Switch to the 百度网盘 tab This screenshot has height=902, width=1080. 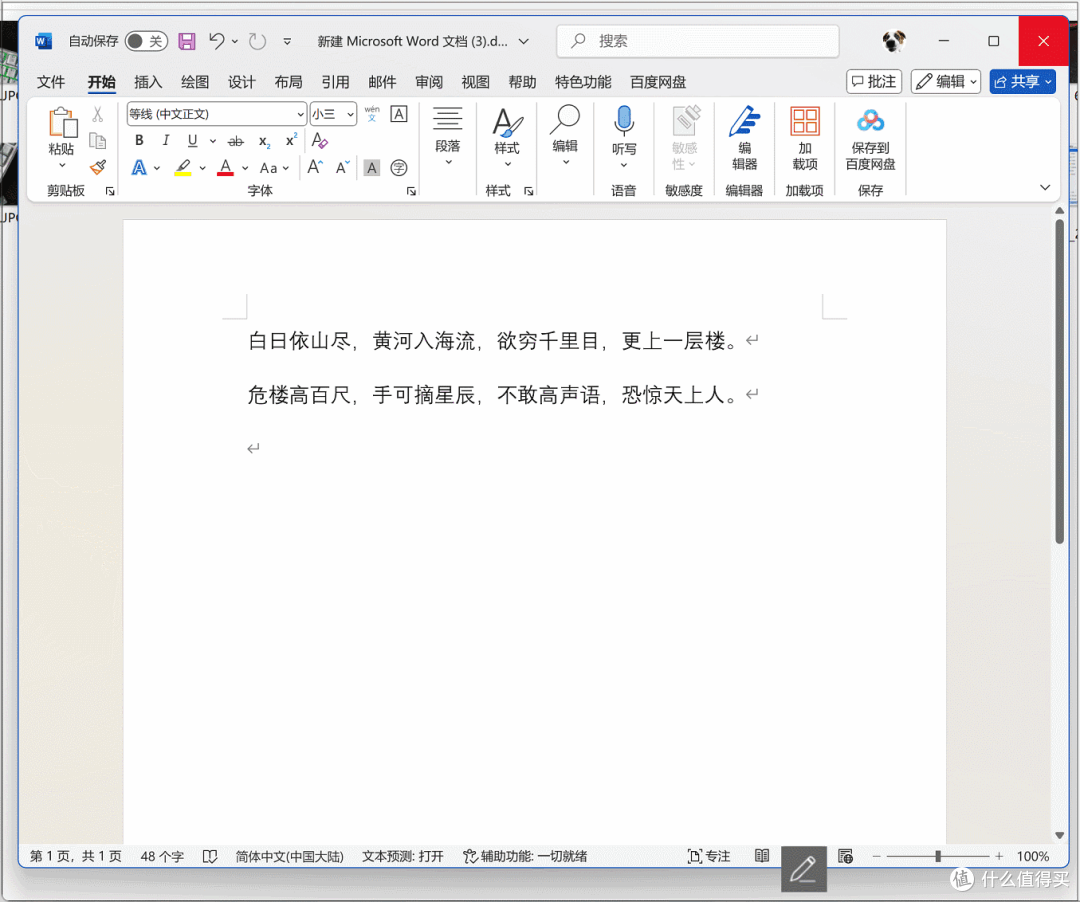(x=658, y=82)
